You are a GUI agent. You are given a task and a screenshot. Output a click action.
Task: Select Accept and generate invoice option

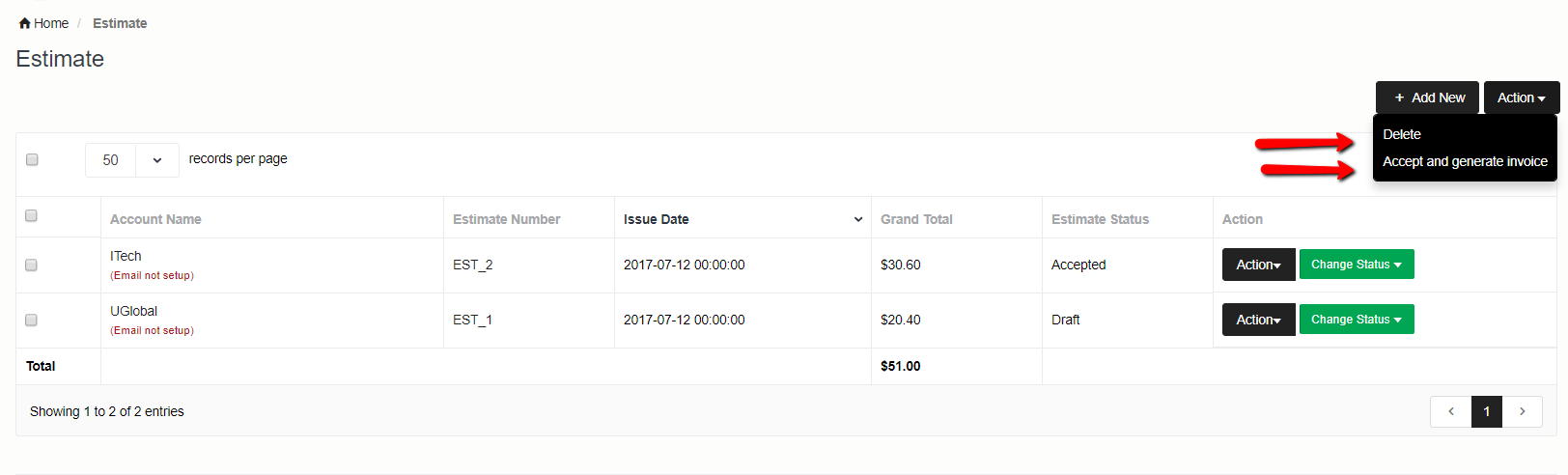point(1465,161)
